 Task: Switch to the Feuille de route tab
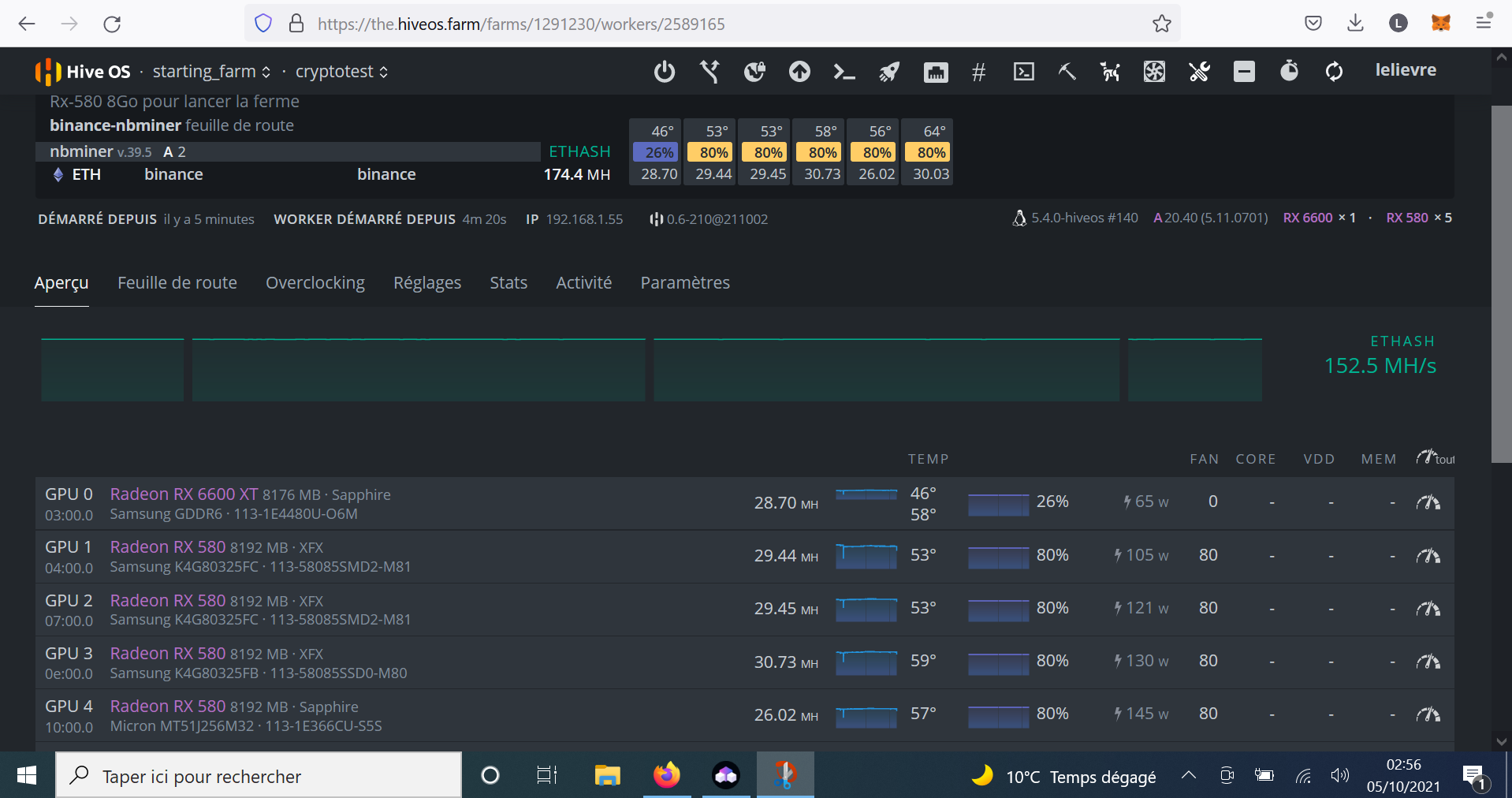(x=177, y=282)
